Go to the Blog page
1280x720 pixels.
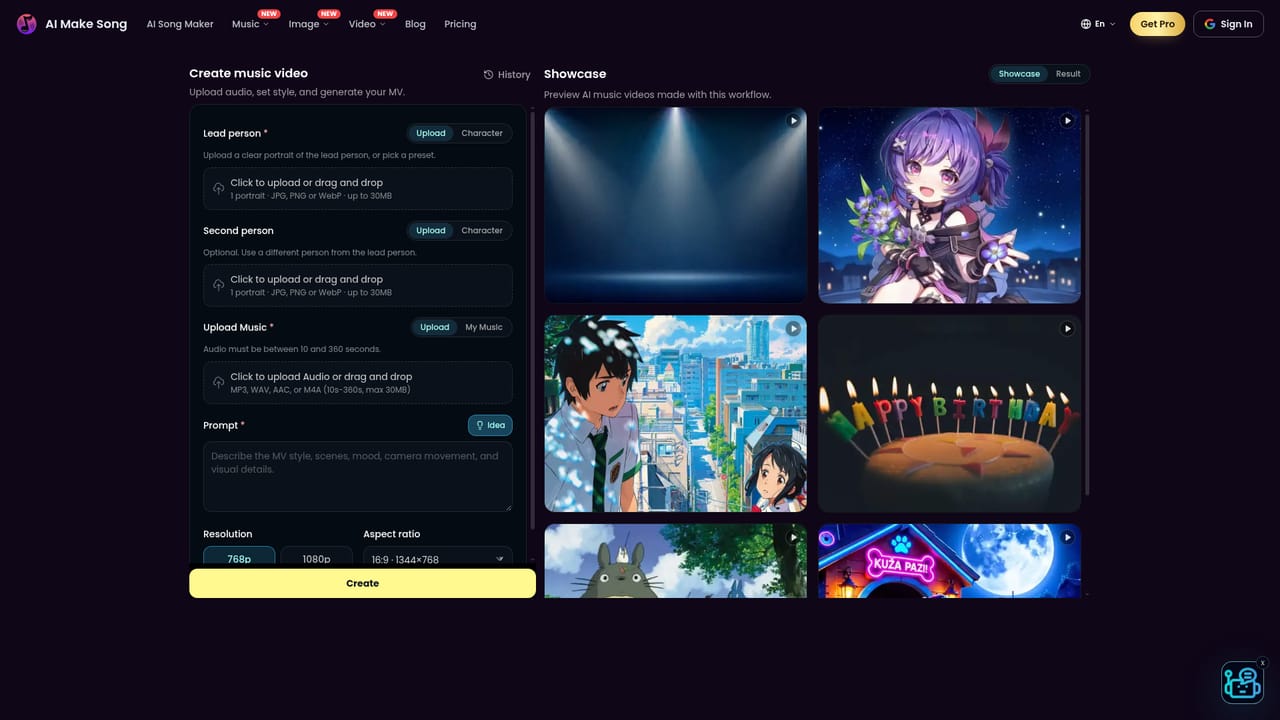click(415, 24)
